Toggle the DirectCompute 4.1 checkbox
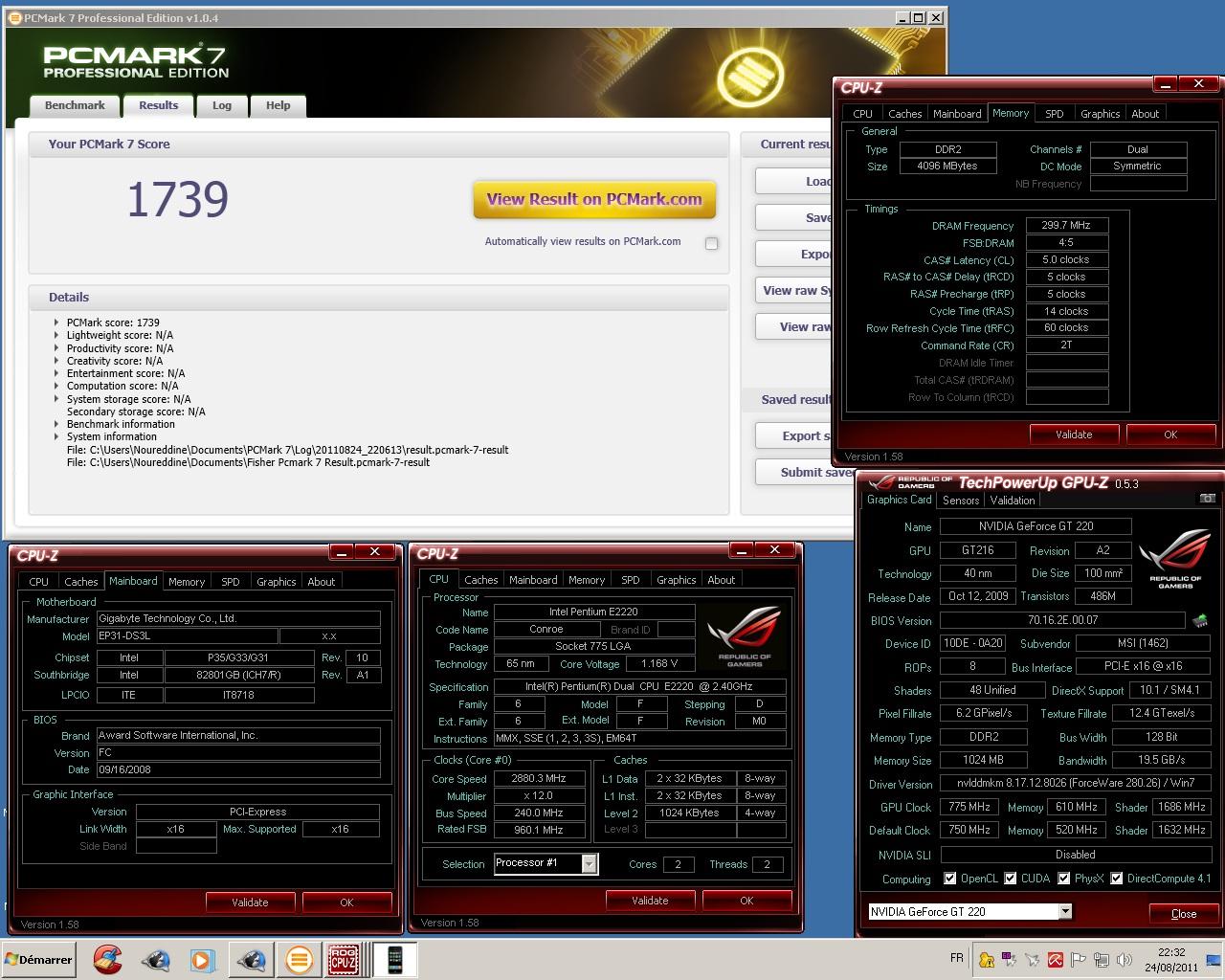The height and width of the screenshot is (980, 1225). [1116, 879]
